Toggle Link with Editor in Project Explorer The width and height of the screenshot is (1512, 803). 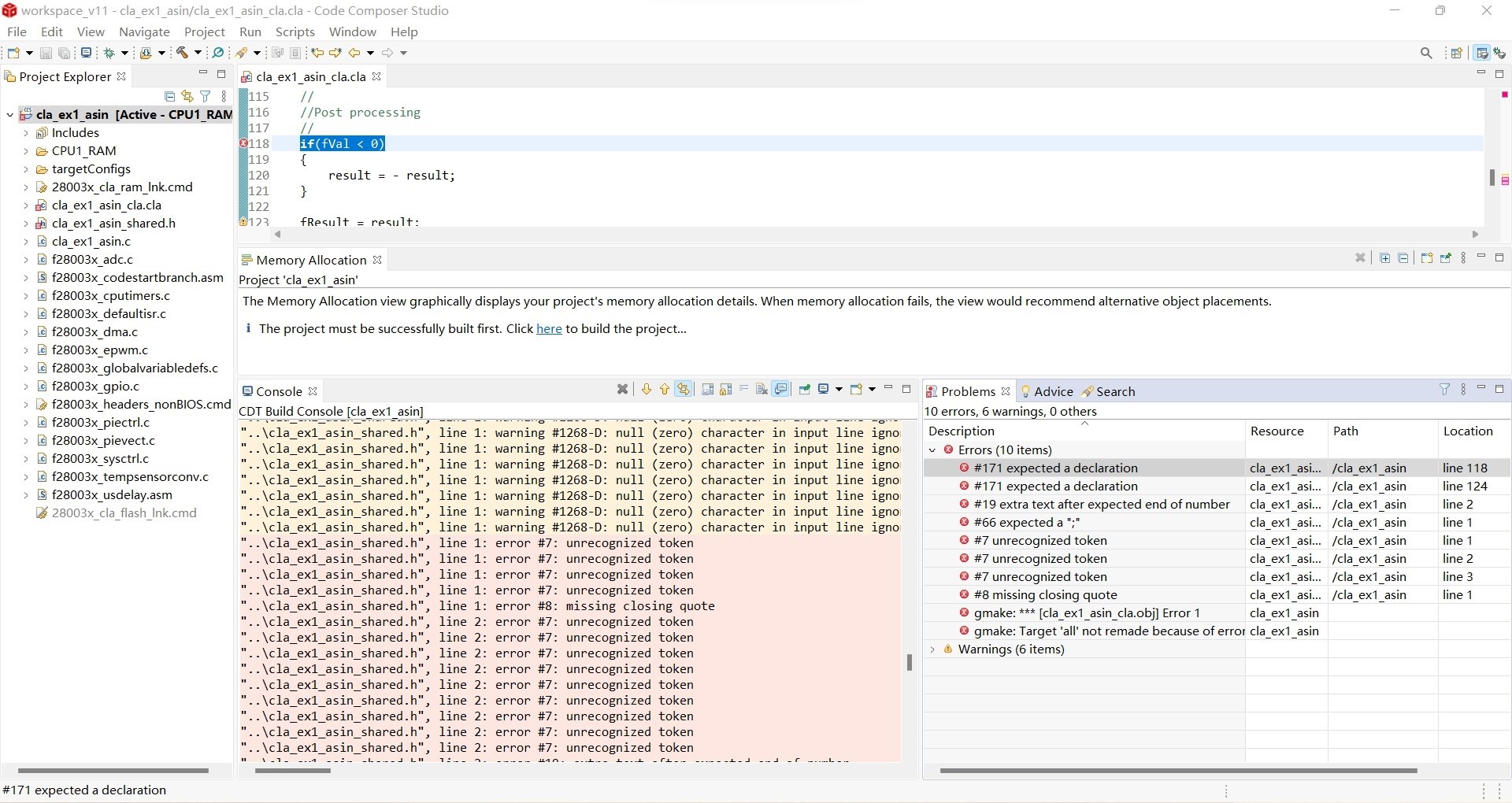[x=187, y=96]
